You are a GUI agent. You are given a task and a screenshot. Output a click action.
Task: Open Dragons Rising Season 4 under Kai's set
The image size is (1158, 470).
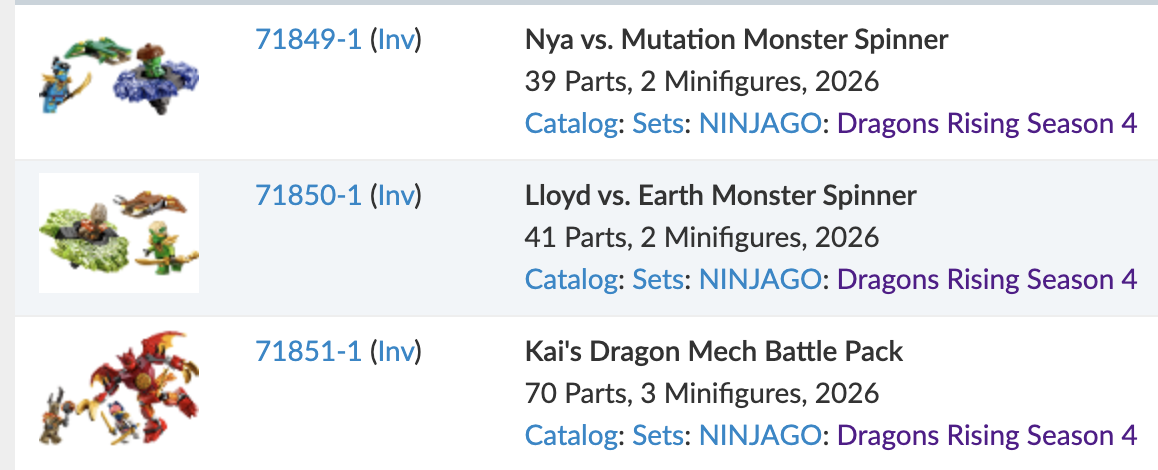pos(987,436)
